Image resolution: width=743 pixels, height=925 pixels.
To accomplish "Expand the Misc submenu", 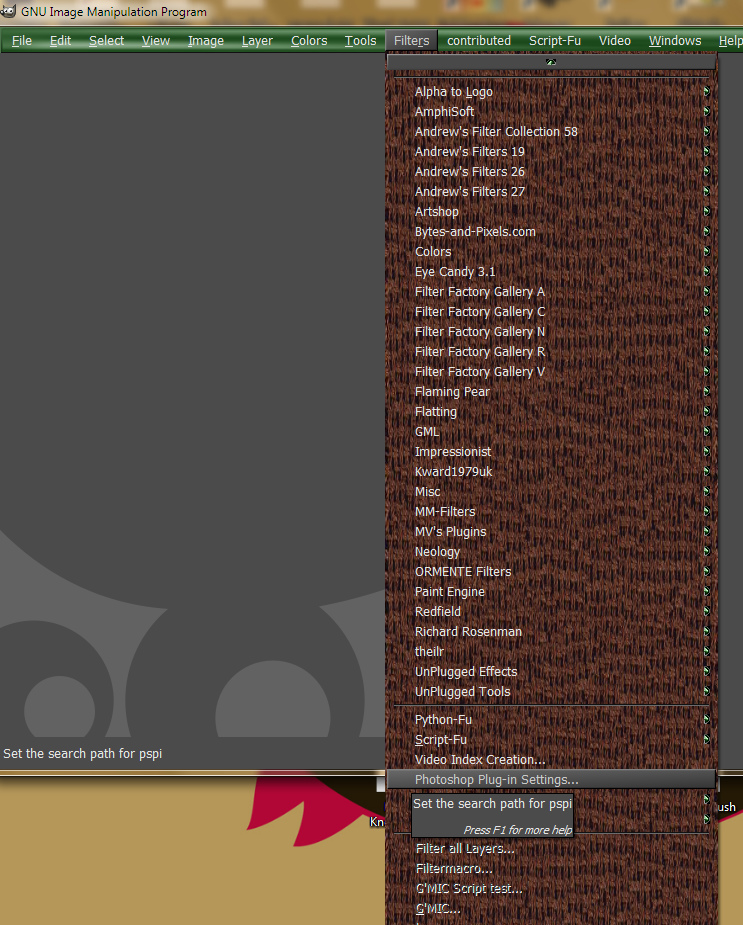I will tap(551, 492).
